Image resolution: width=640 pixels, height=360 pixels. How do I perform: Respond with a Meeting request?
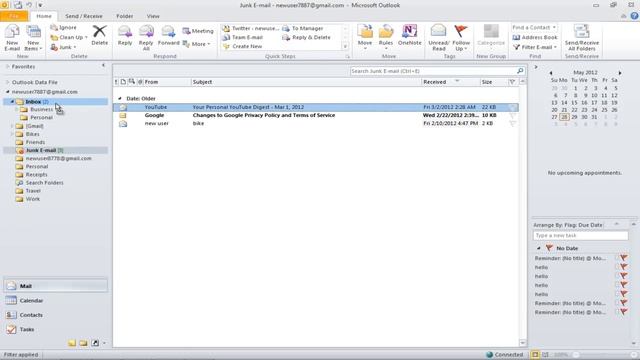(198, 31)
